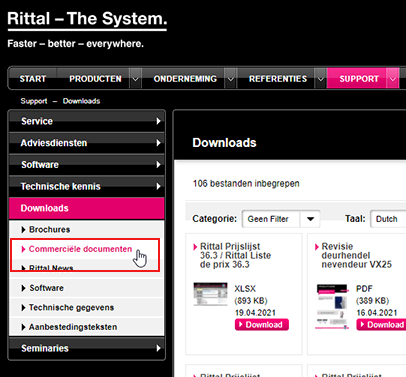
Task: Download the XLSX Rittal Prijslijst file
Action: (x=262, y=325)
